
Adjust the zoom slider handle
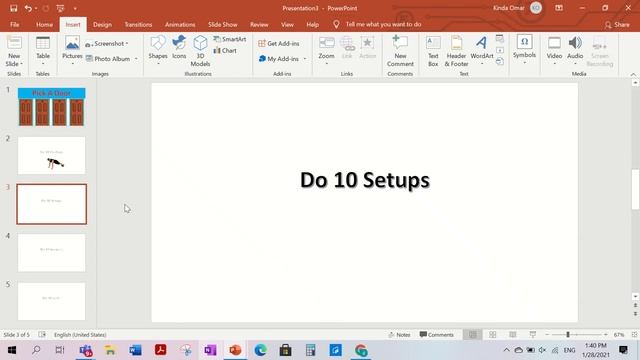(x=568, y=335)
